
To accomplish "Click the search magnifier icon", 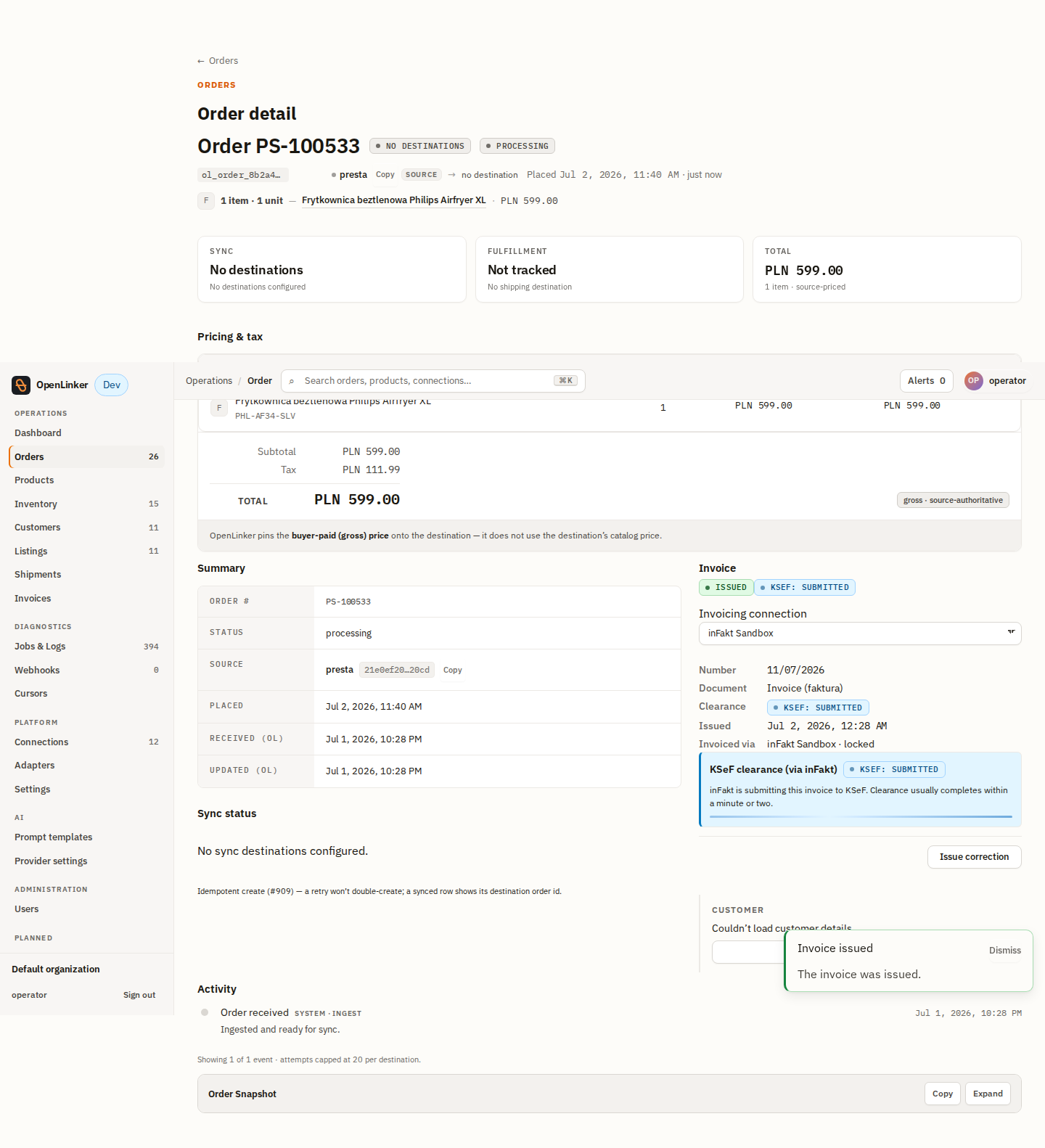I will [292, 381].
